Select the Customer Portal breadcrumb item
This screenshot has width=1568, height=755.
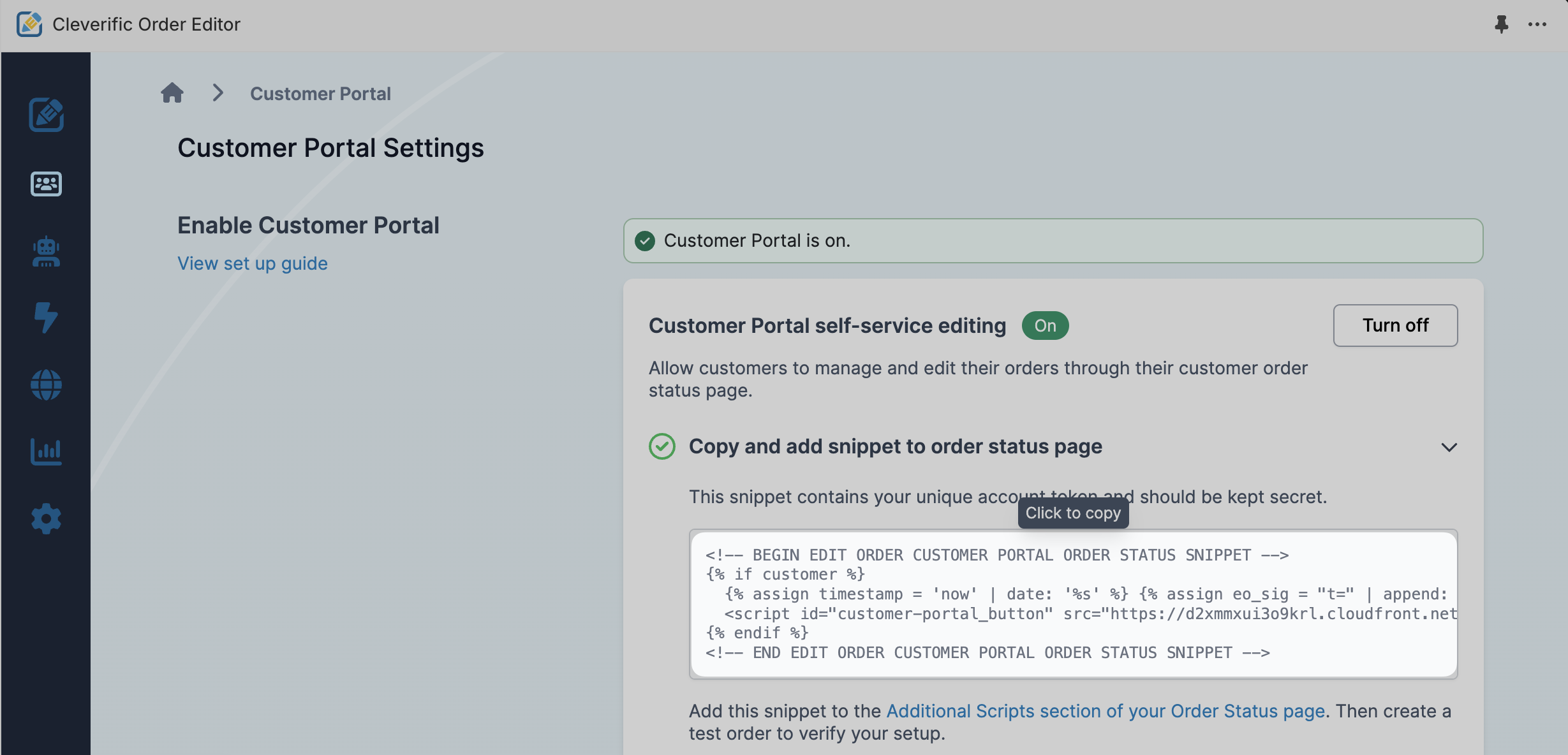click(x=320, y=94)
